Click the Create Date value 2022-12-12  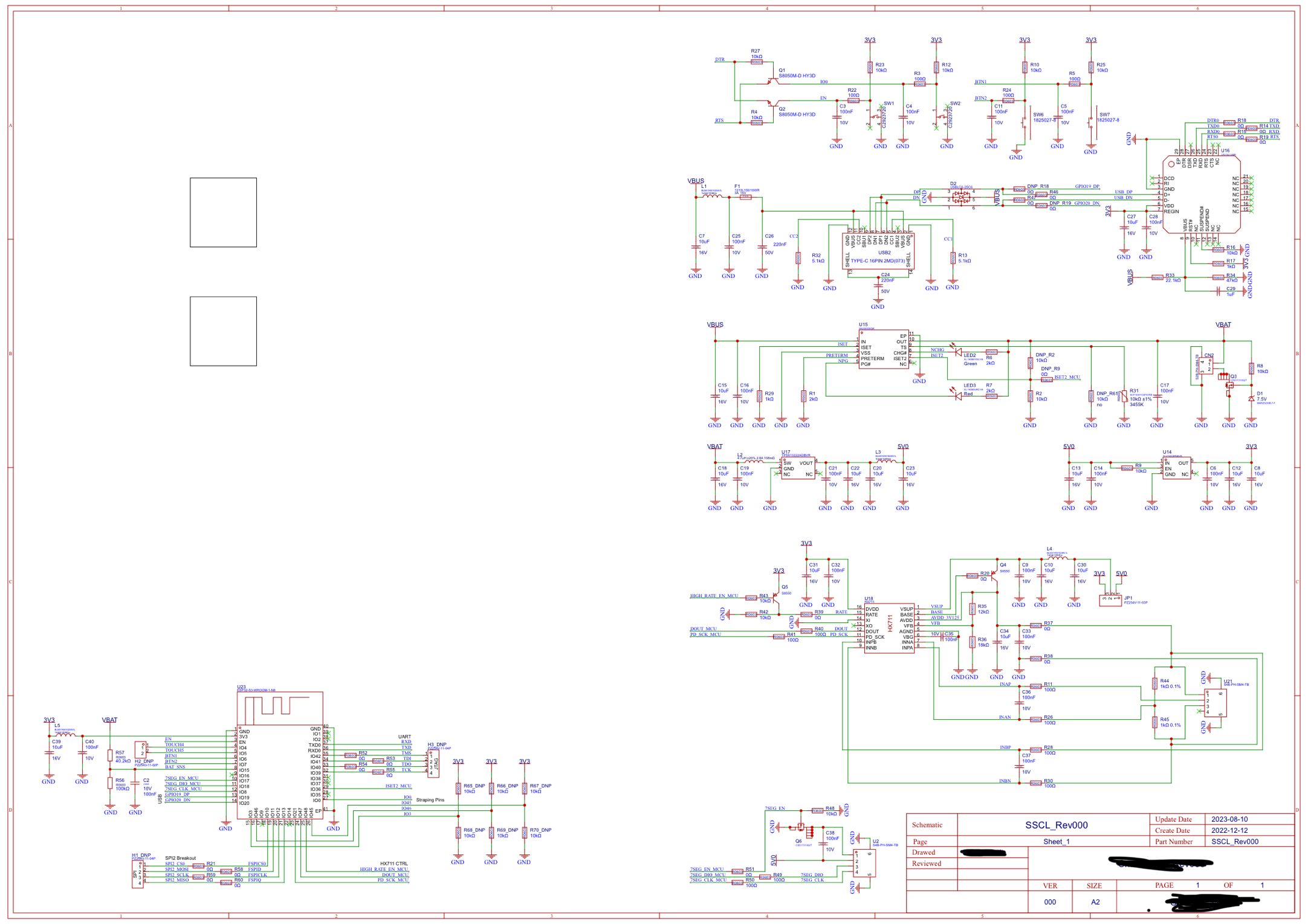coord(1229,830)
